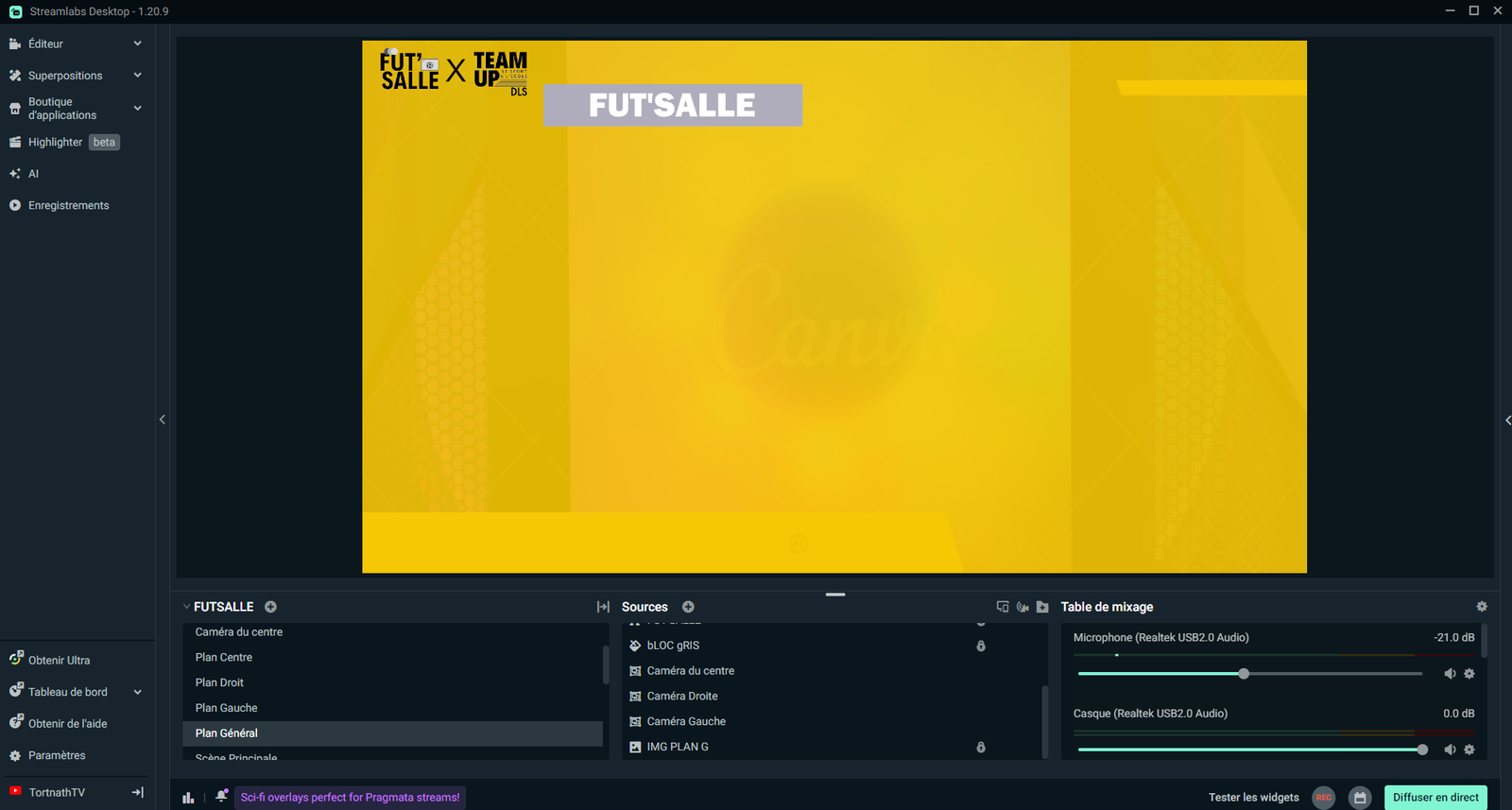1512x810 pixels.
Task: Add a new scene with plus icon
Action: tap(270, 607)
